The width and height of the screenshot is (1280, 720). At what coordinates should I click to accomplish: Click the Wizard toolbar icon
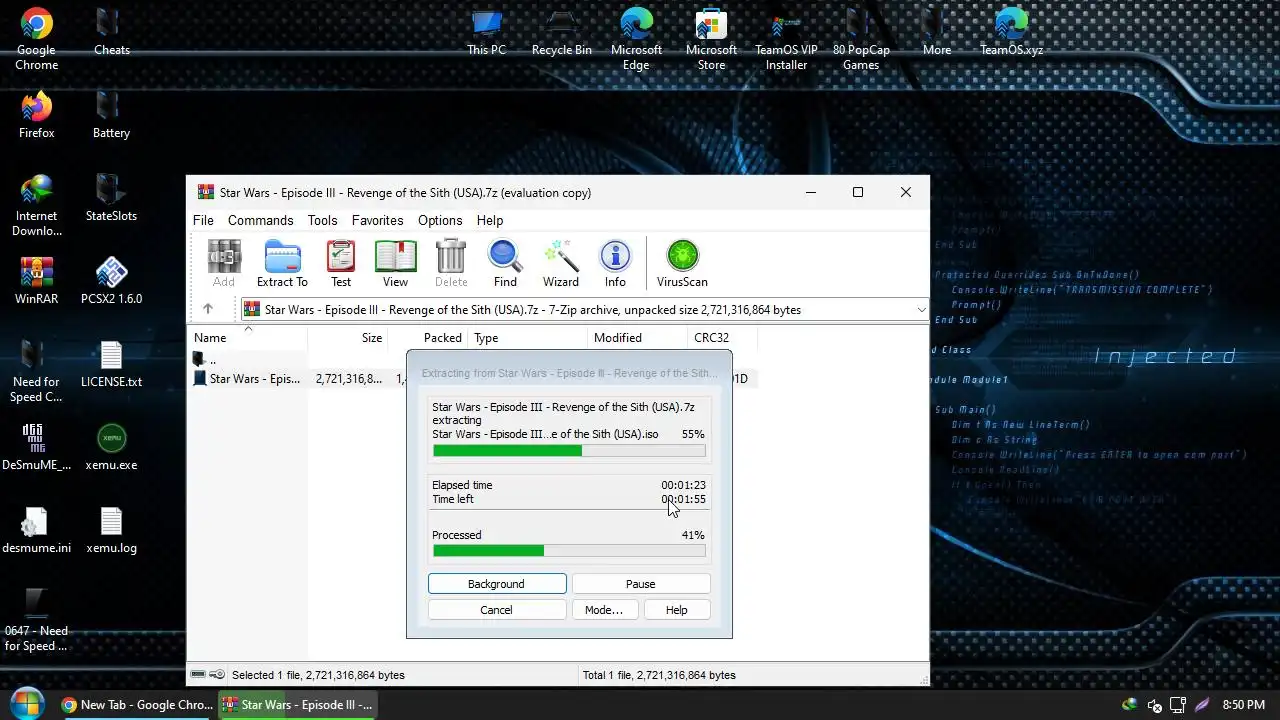[x=561, y=264]
